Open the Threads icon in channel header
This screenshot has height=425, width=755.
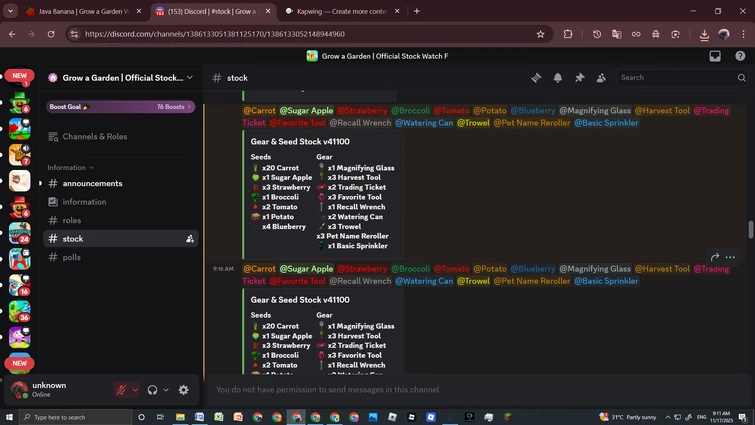tap(536, 77)
